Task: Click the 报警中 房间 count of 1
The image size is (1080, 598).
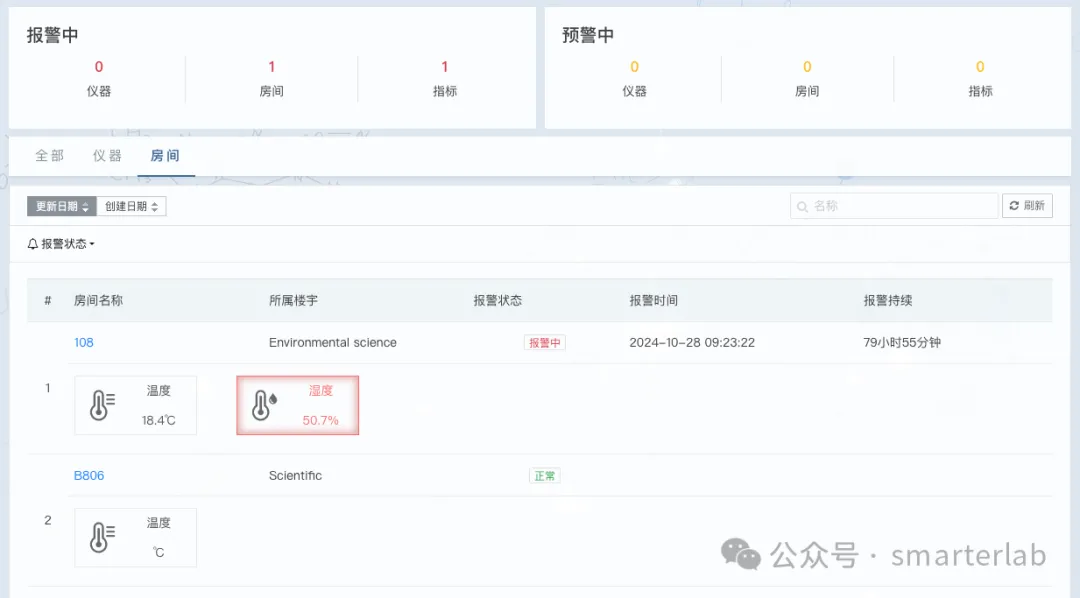Action: tap(271, 67)
